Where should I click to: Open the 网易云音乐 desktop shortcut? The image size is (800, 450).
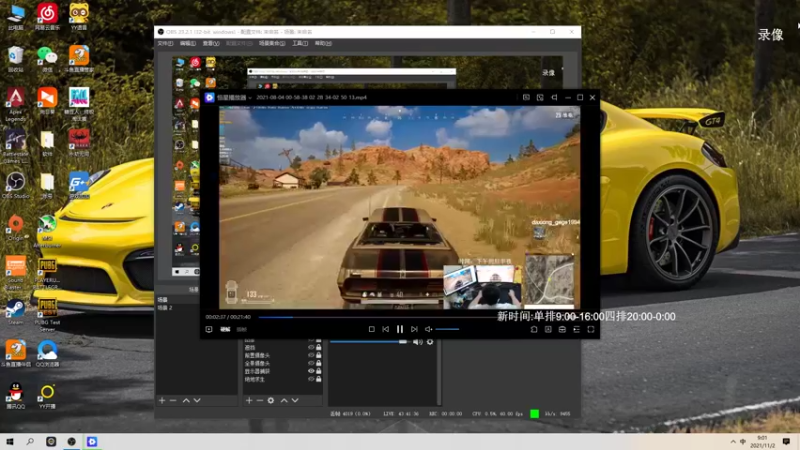pos(47,16)
